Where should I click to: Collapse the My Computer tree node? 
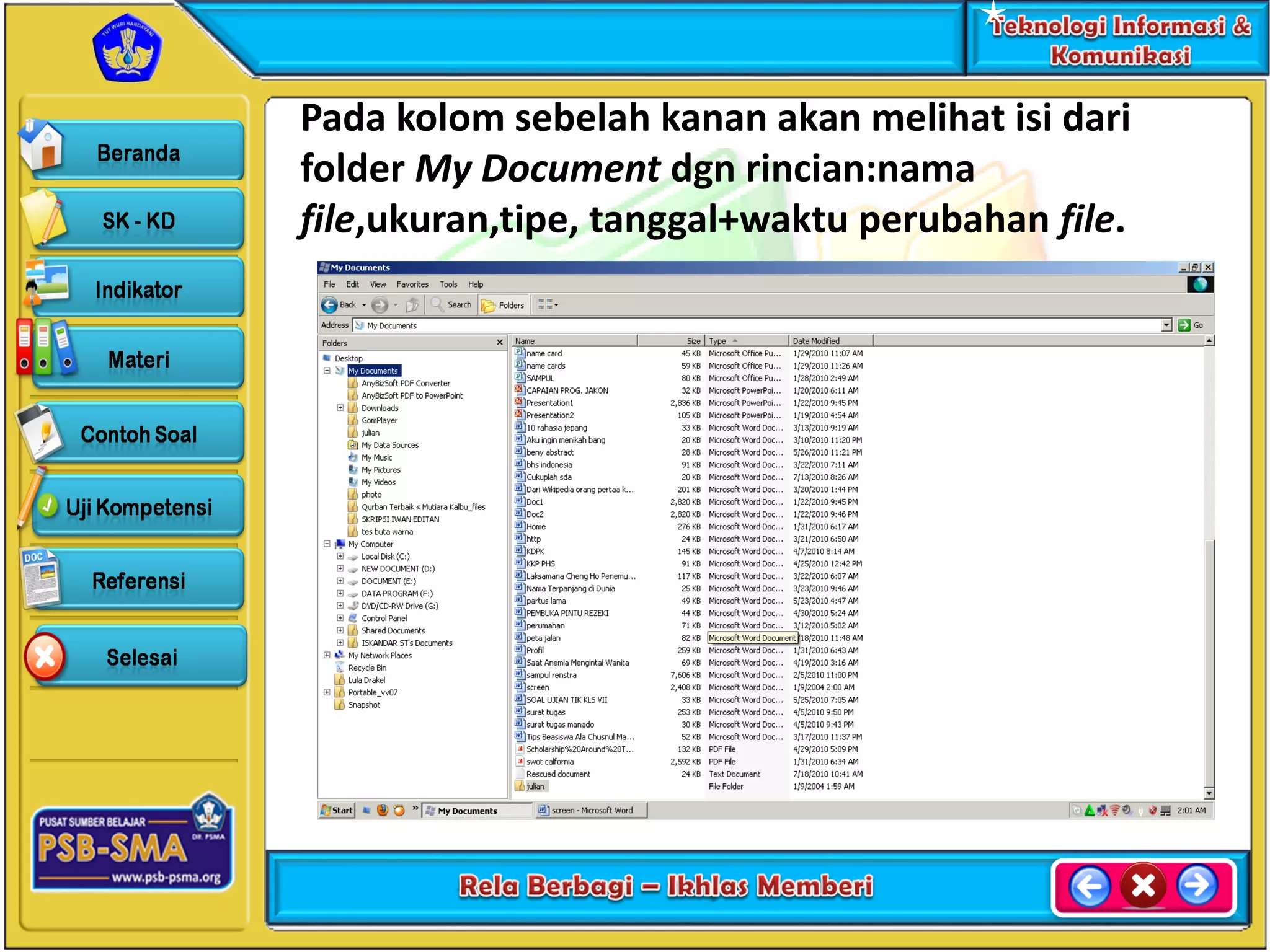pyautogui.click(x=327, y=544)
